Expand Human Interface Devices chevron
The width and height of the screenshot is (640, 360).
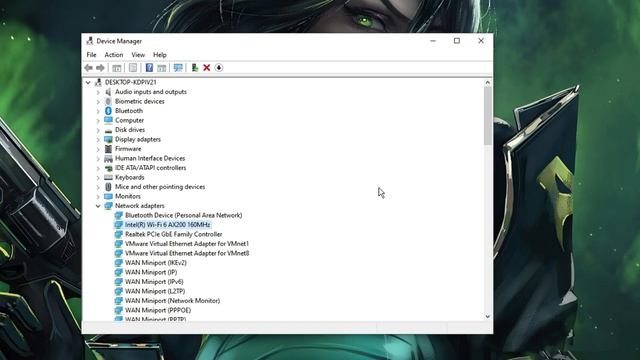click(98, 159)
